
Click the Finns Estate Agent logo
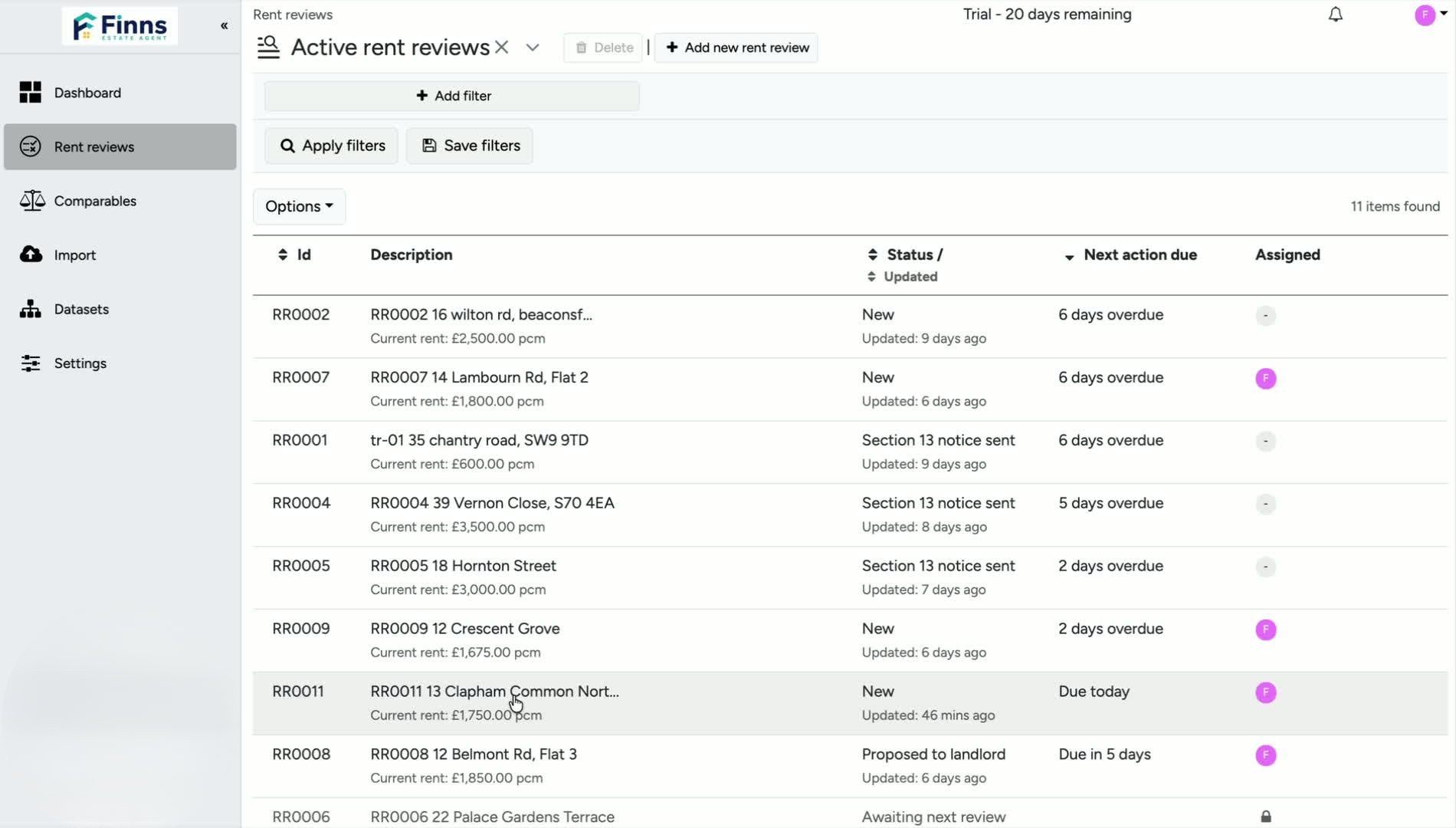coord(120,26)
